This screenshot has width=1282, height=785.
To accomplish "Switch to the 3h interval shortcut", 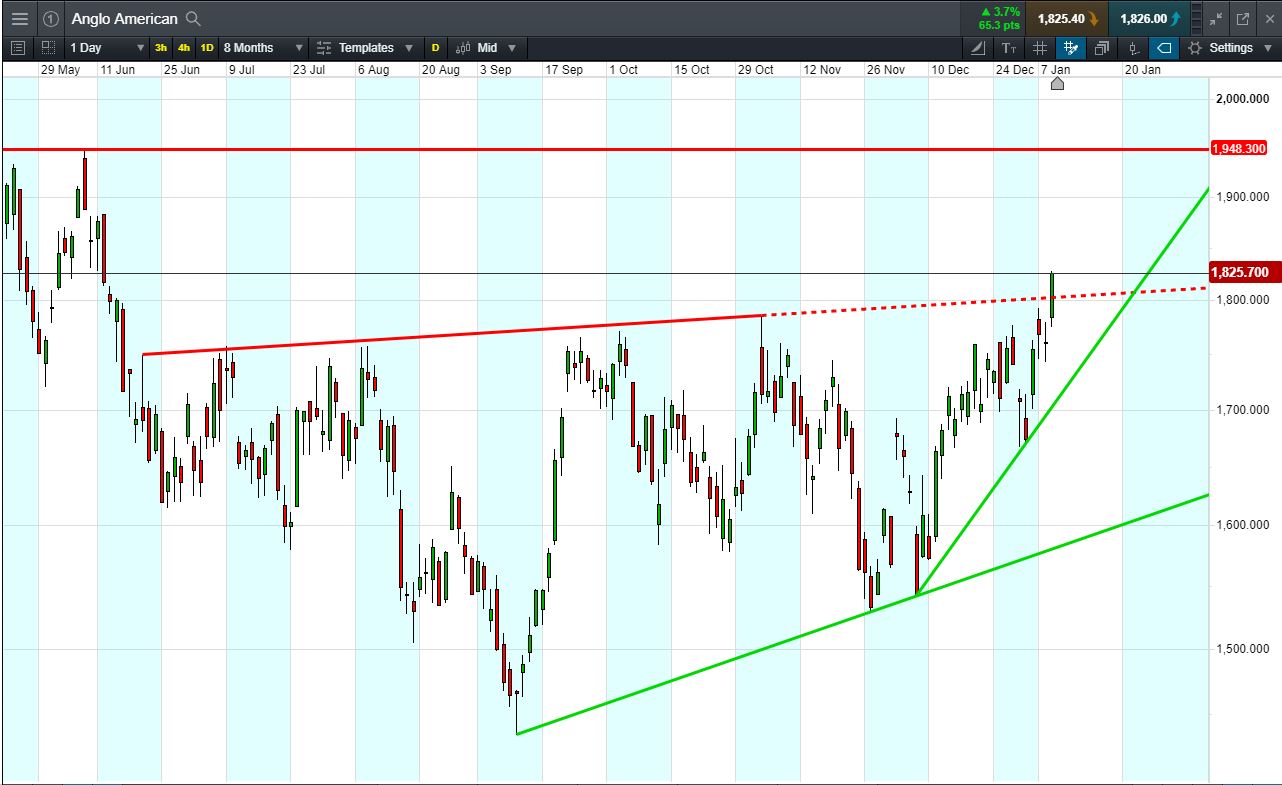I will [161, 48].
